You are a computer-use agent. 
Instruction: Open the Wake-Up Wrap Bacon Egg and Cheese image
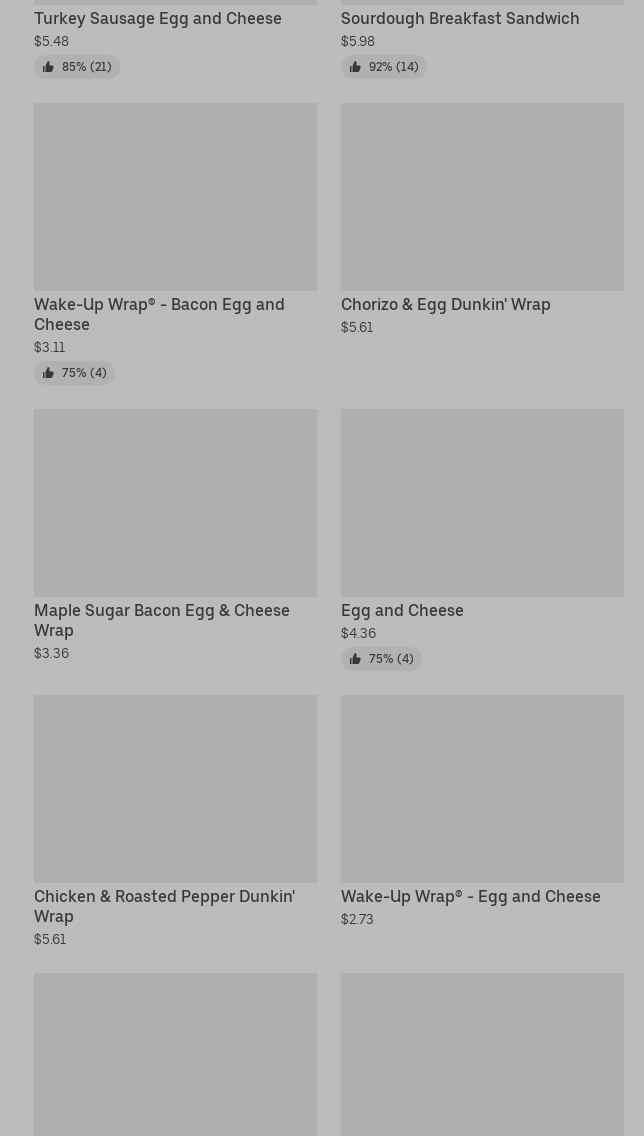click(x=175, y=197)
